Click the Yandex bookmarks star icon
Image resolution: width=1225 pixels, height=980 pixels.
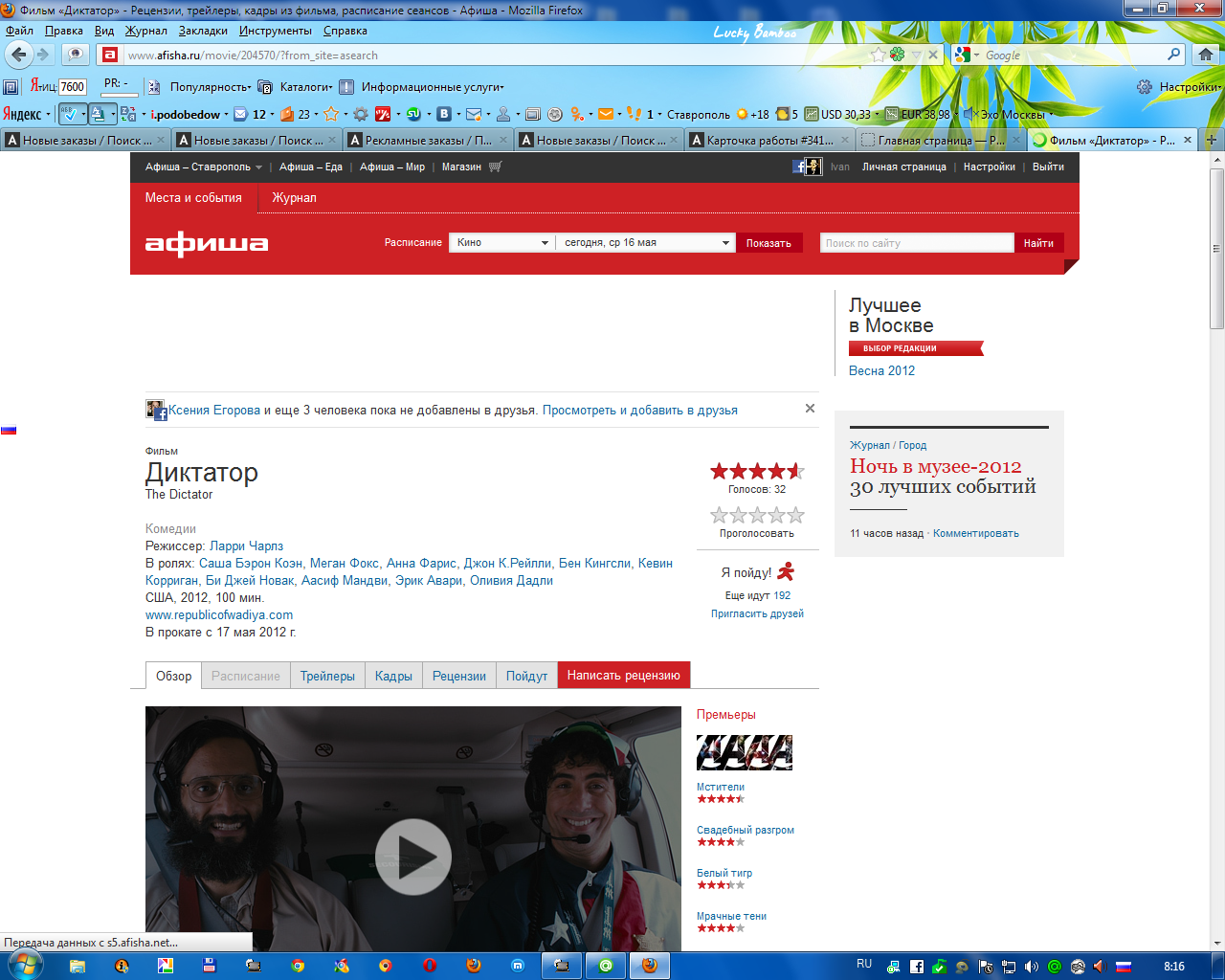pos(331,114)
